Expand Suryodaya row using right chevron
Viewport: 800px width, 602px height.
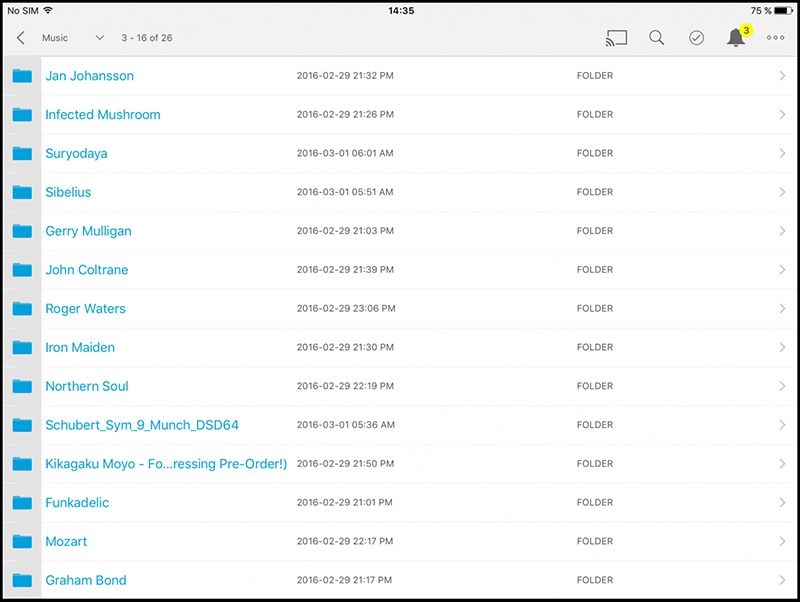point(782,154)
